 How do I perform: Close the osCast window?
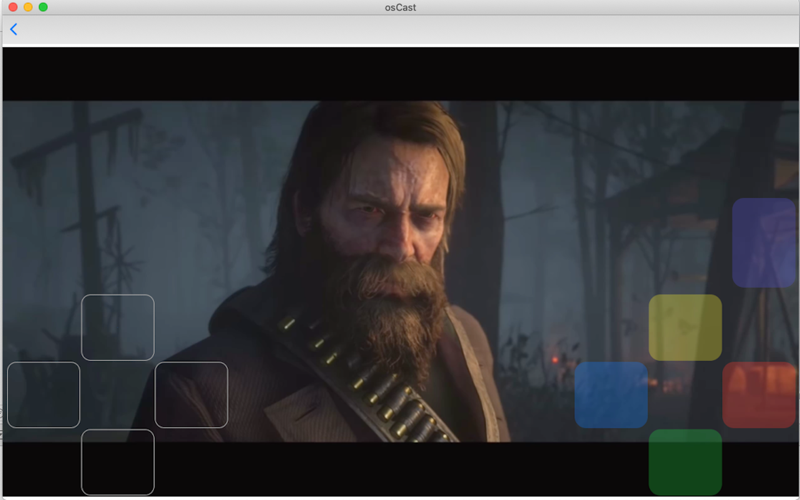tap(13, 7)
